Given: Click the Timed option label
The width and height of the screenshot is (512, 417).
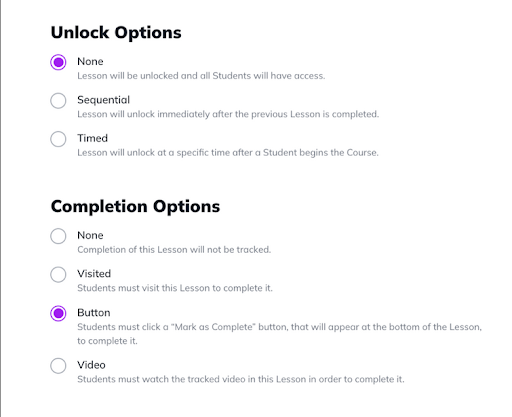Looking at the screenshot, I should click(92, 138).
